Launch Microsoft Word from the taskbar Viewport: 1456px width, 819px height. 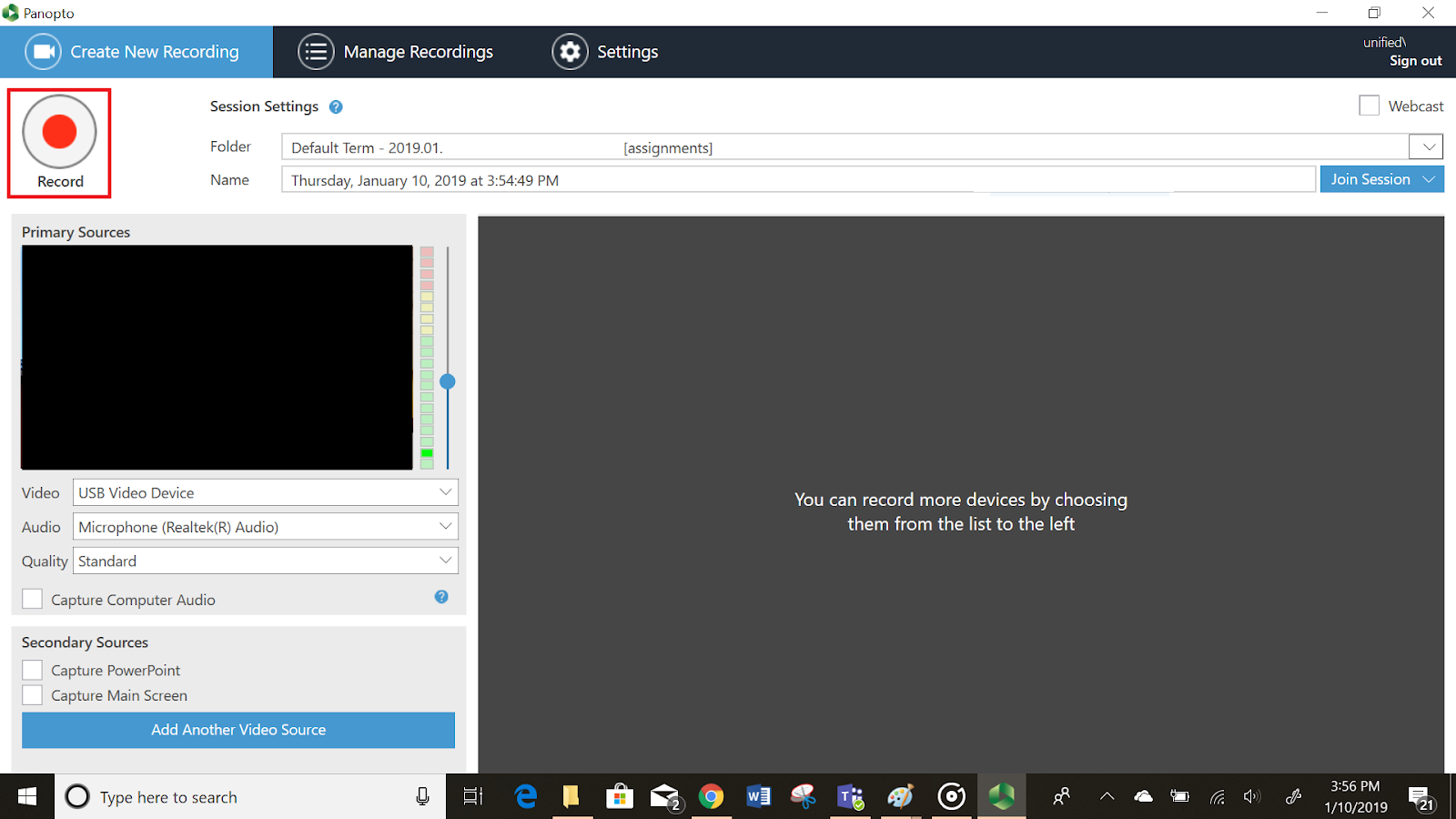pos(757,797)
